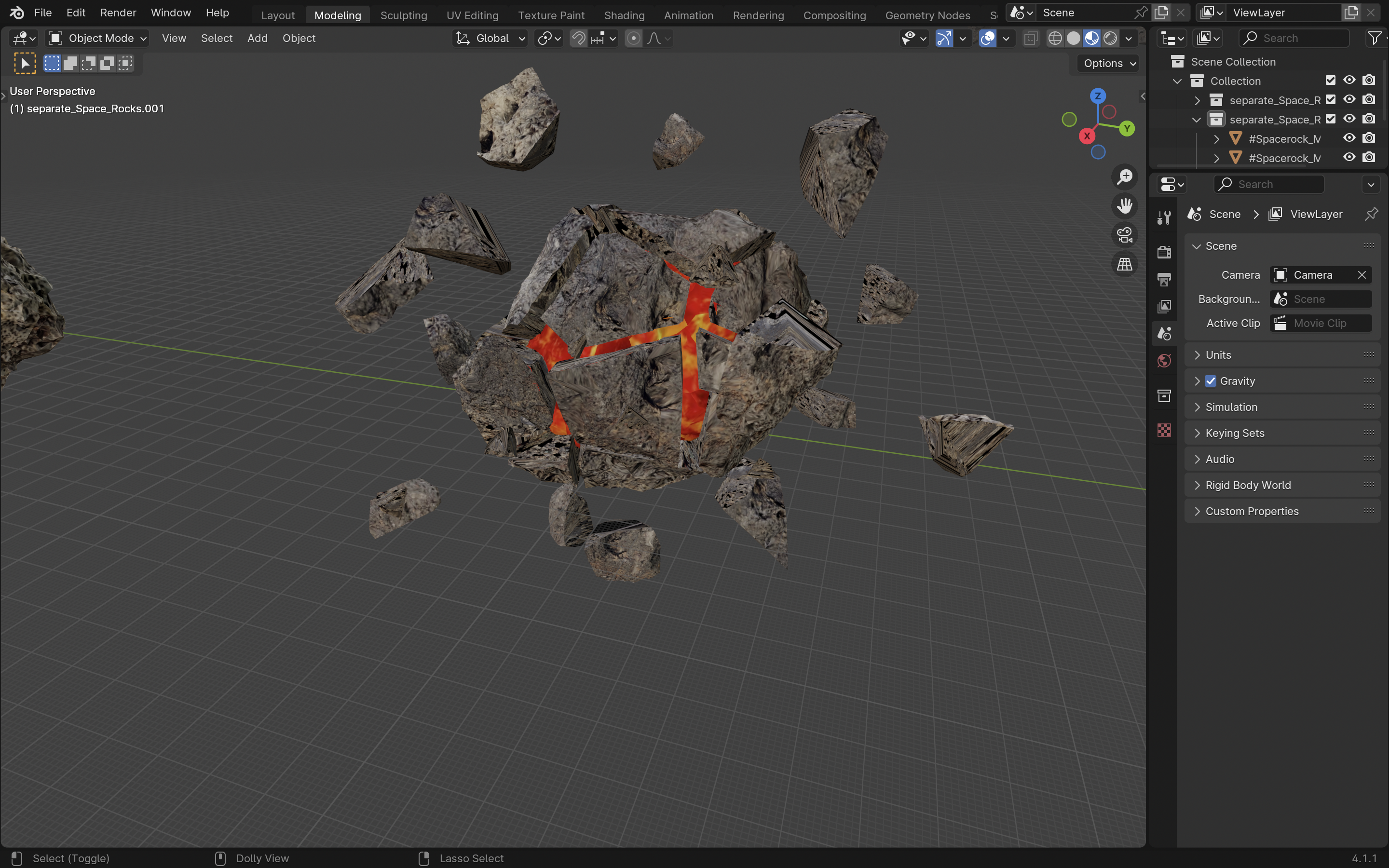This screenshot has width=1389, height=868.
Task: Open the Texture properties checker tab
Action: pyautogui.click(x=1164, y=430)
